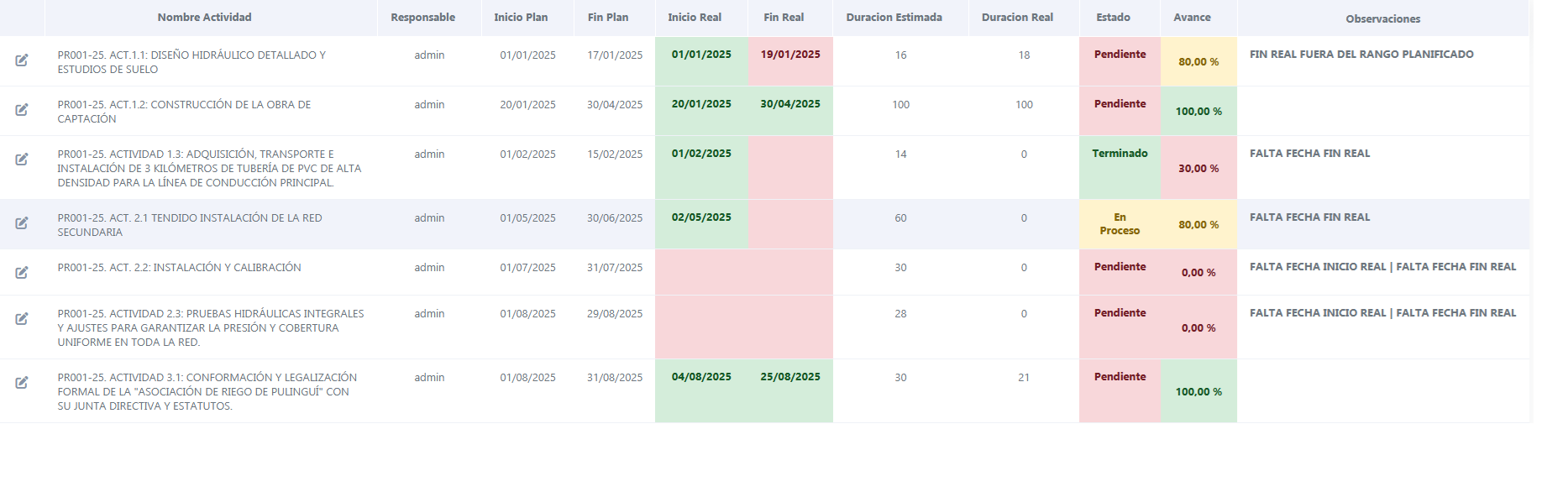Viewport: 1568px width, 492px height.
Task: Click the Terminado status cell
Action: [x=1120, y=154]
